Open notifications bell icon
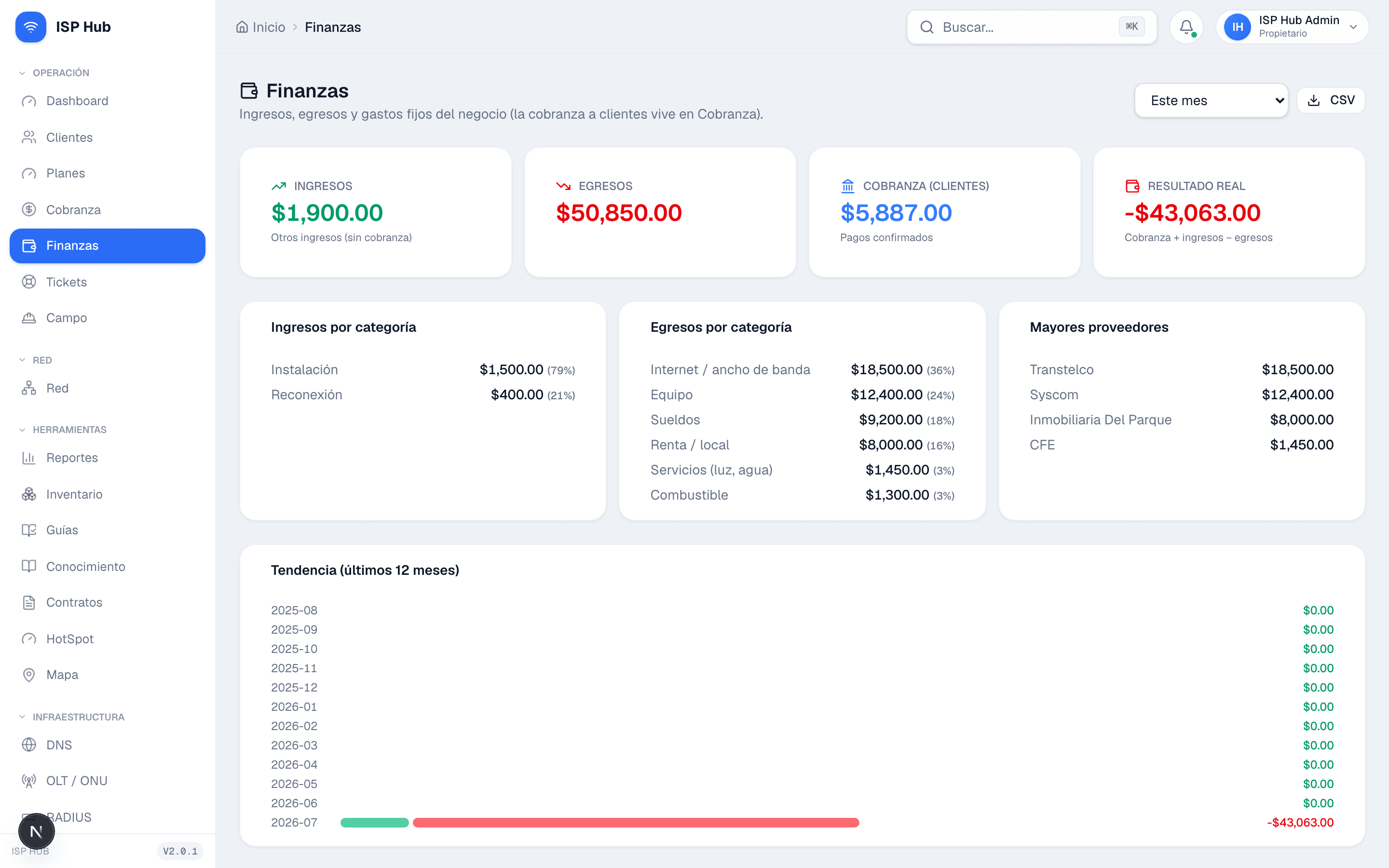This screenshot has height=868, width=1389. (1186, 27)
